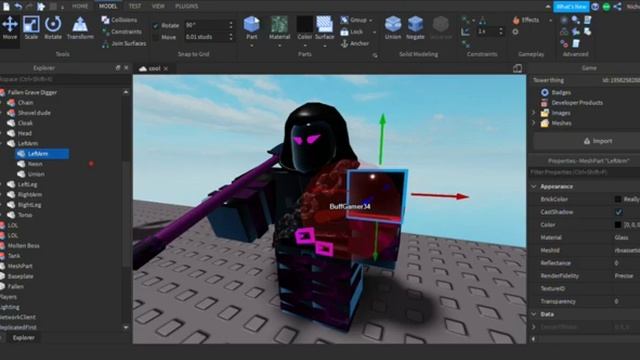Click Explorer scrollbar down arrow

tap(126, 327)
